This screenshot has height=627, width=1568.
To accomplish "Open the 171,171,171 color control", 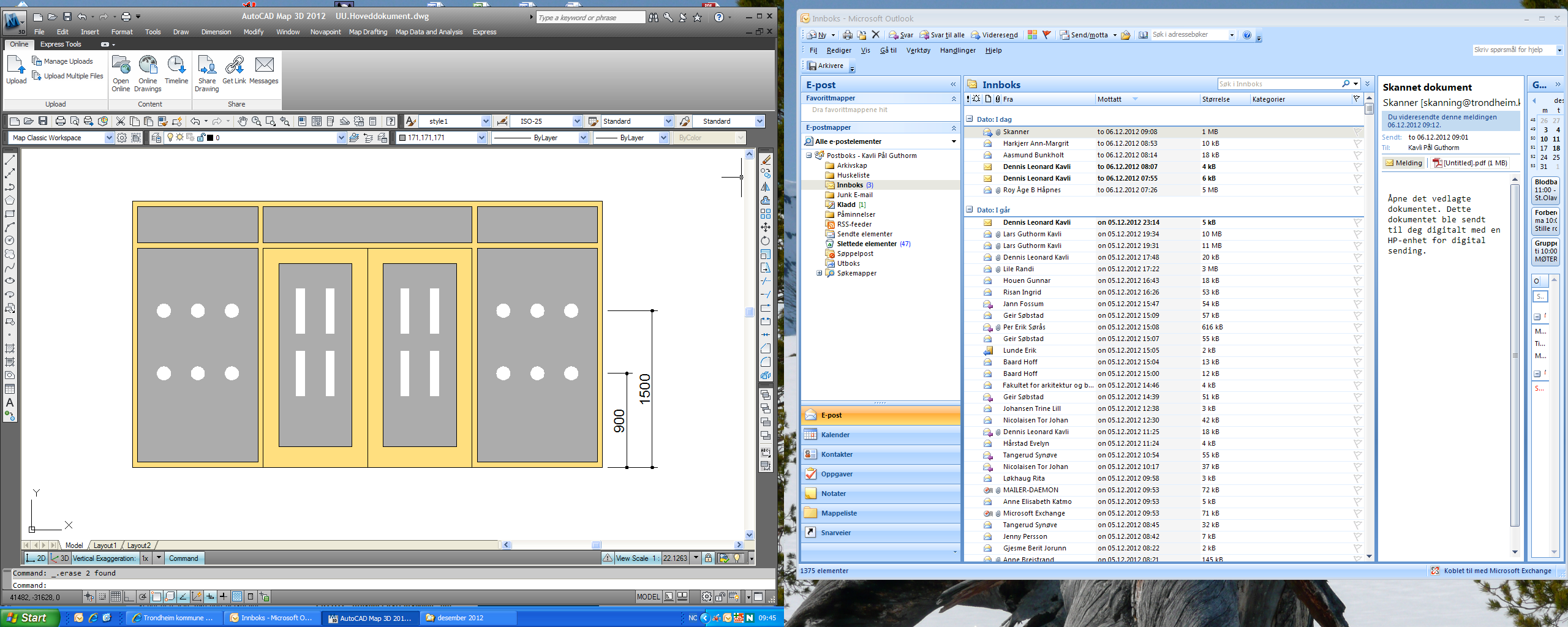I will coord(442,138).
